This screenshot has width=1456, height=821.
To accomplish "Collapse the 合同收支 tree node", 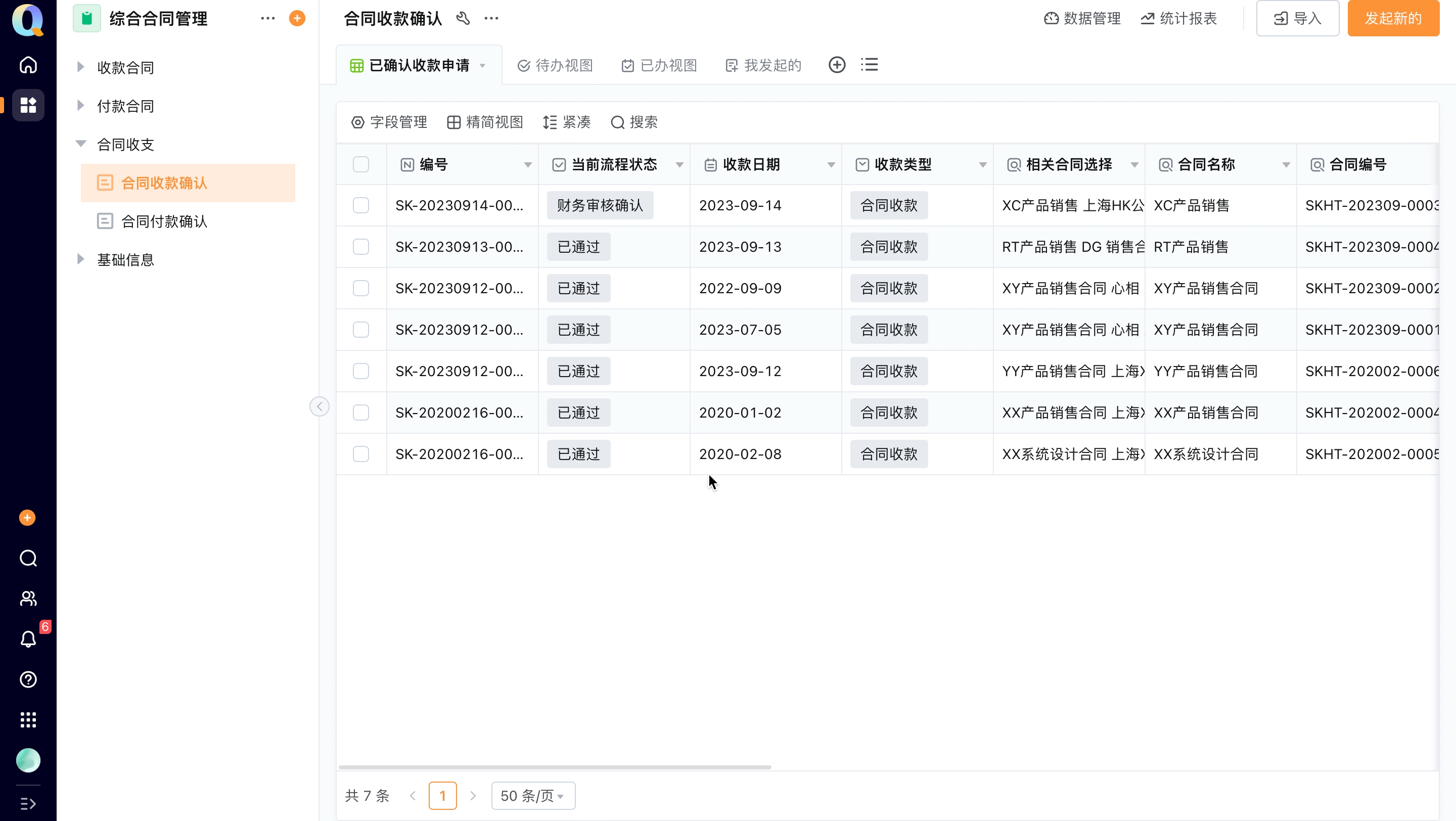I will (81, 144).
